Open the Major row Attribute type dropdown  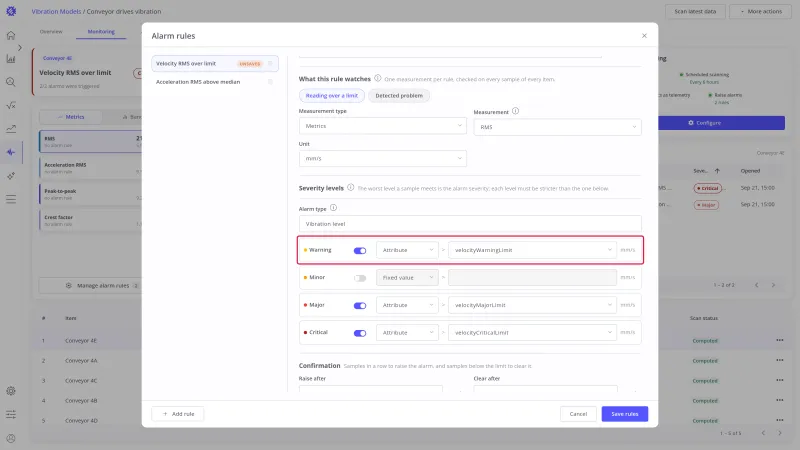pos(407,305)
